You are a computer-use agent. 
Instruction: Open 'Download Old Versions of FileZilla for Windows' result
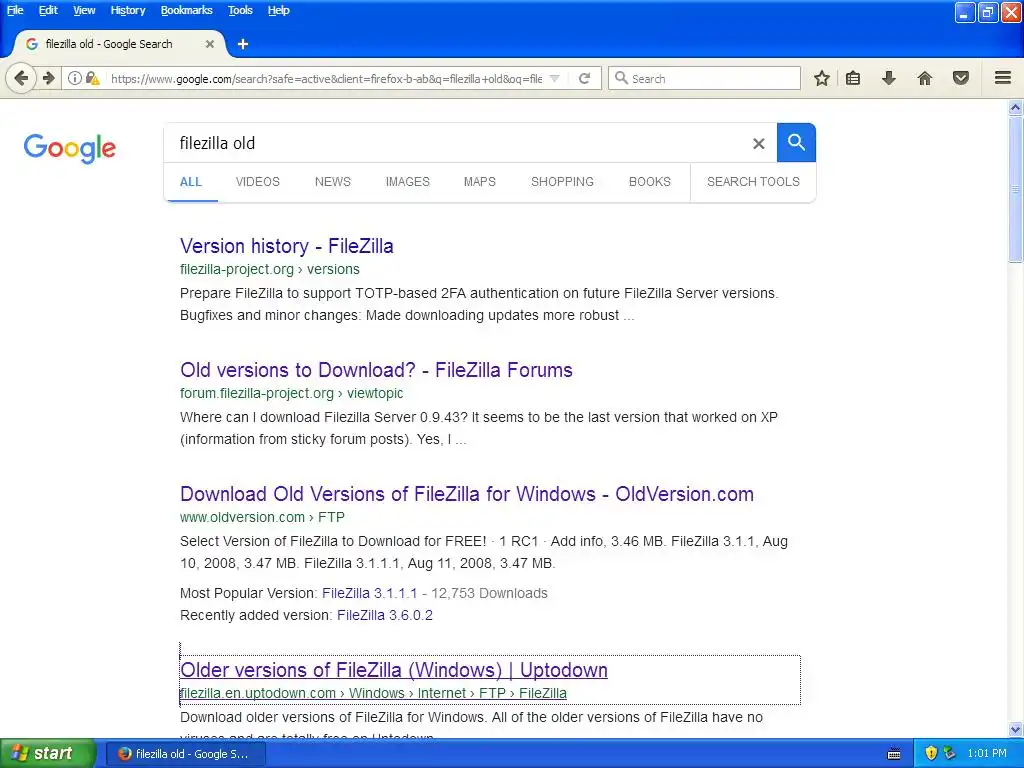[x=467, y=494]
